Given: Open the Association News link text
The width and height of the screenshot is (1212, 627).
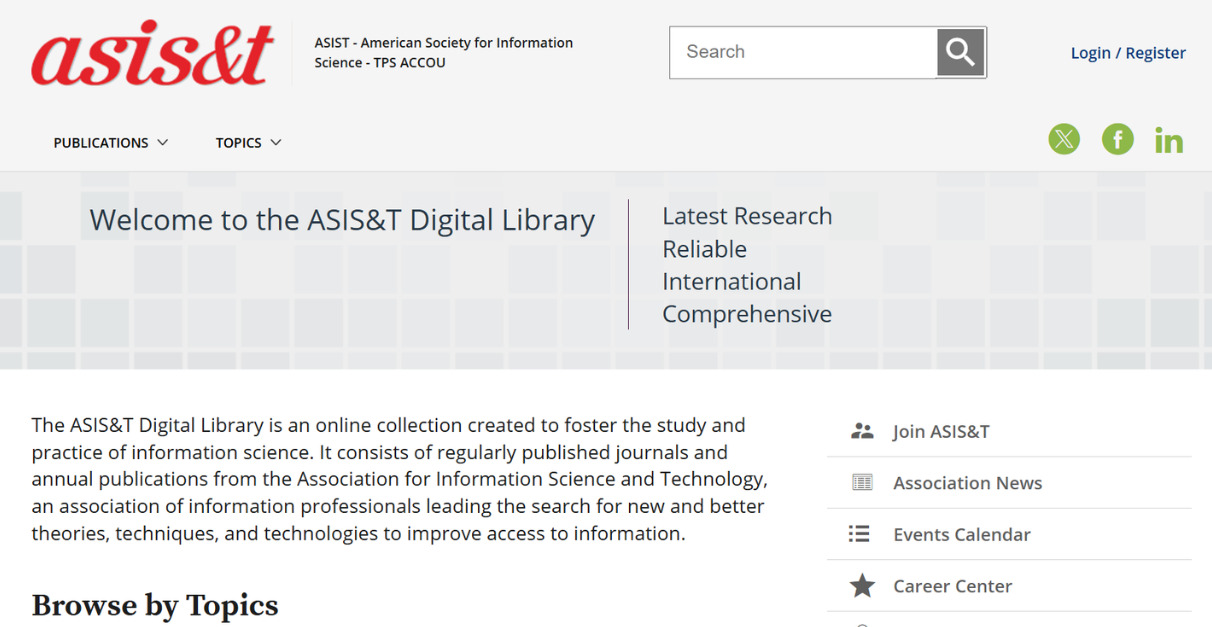Looking at the screenshot, I should 967,483.
